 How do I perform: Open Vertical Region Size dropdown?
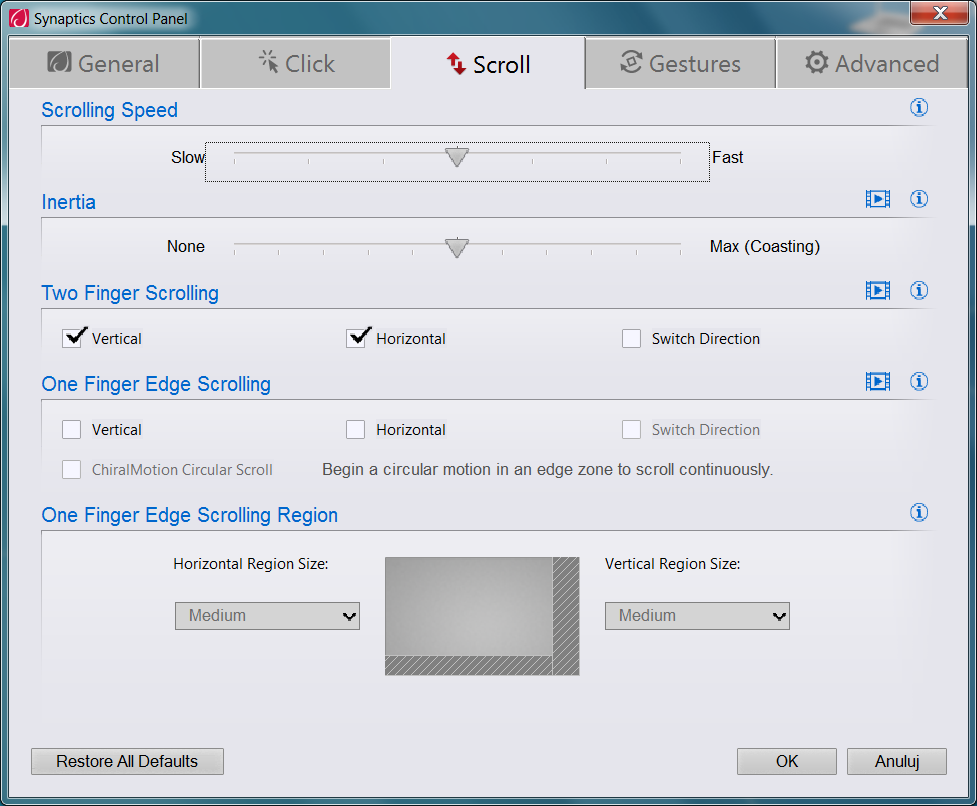697,615
